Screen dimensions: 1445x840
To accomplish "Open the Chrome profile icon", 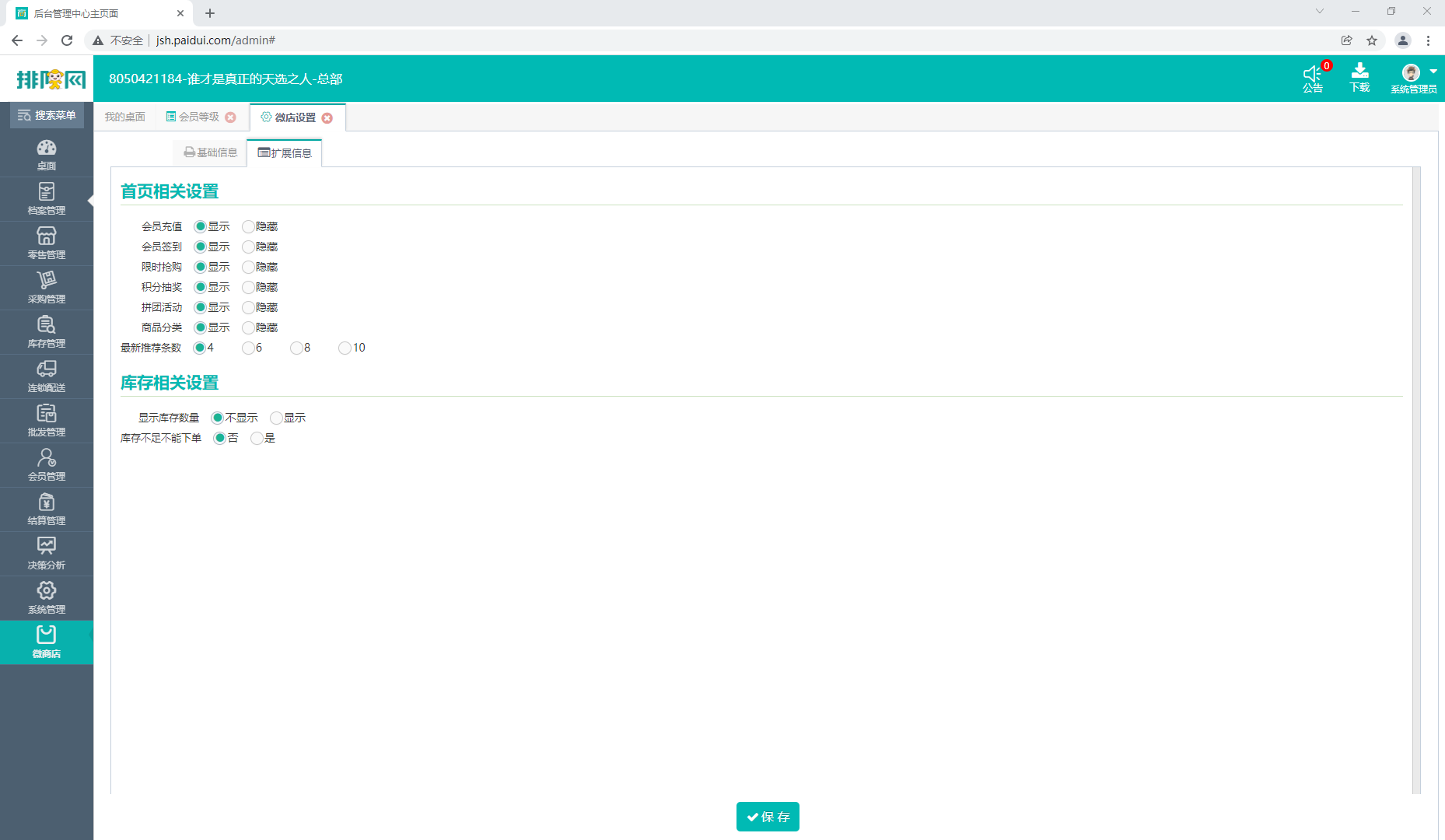I will (1403, 40).
